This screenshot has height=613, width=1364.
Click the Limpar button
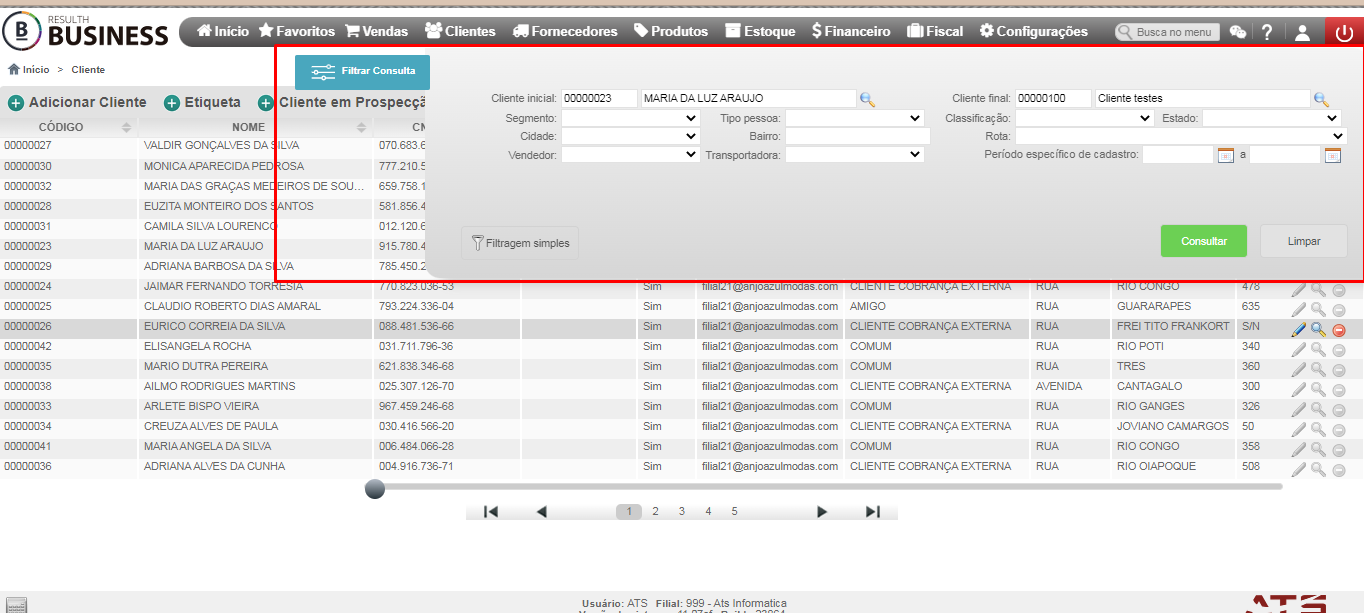(1304, 241)
